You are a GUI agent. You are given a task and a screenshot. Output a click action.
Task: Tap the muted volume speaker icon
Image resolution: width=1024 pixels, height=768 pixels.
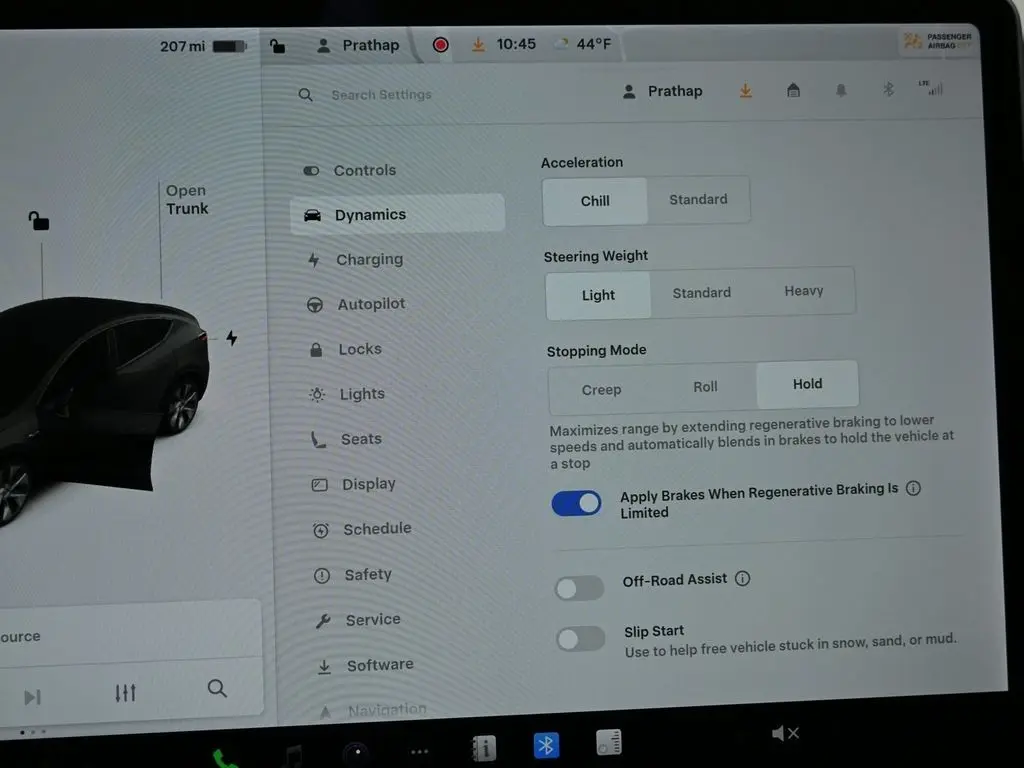[x=785, y=734]
